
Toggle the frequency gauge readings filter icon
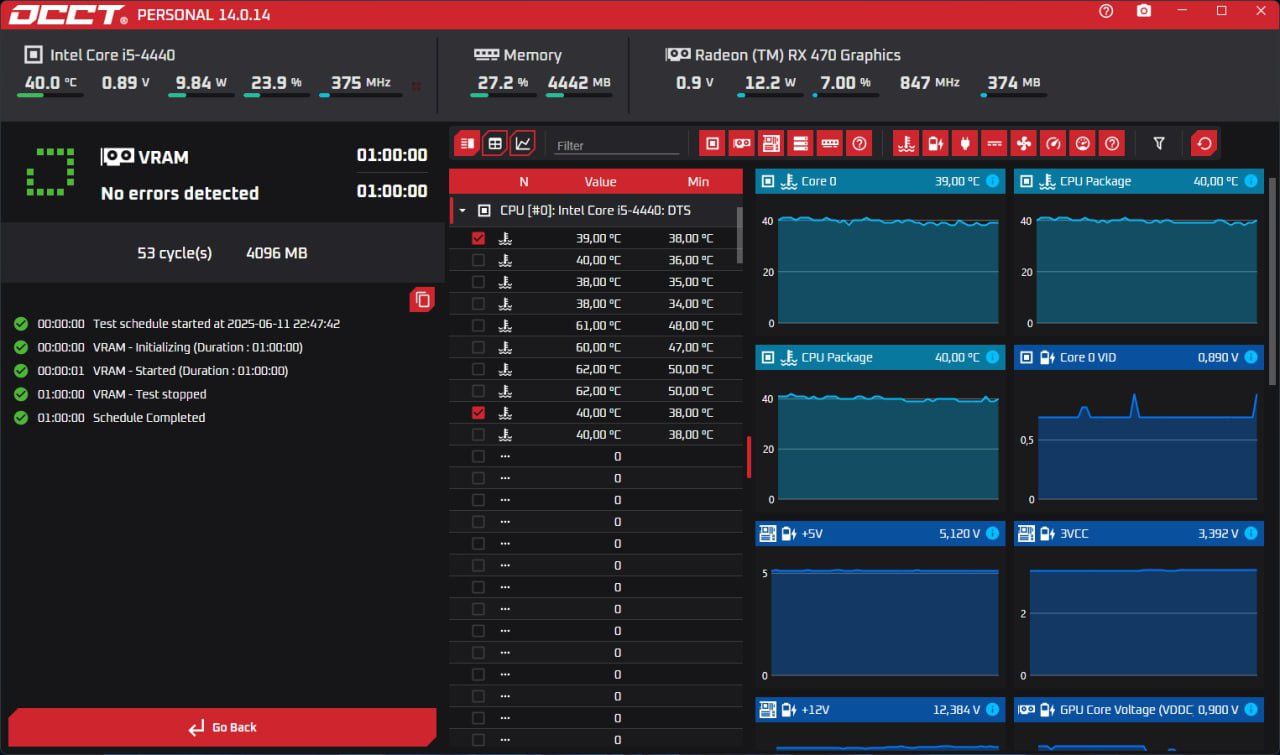coord(1052,143)
